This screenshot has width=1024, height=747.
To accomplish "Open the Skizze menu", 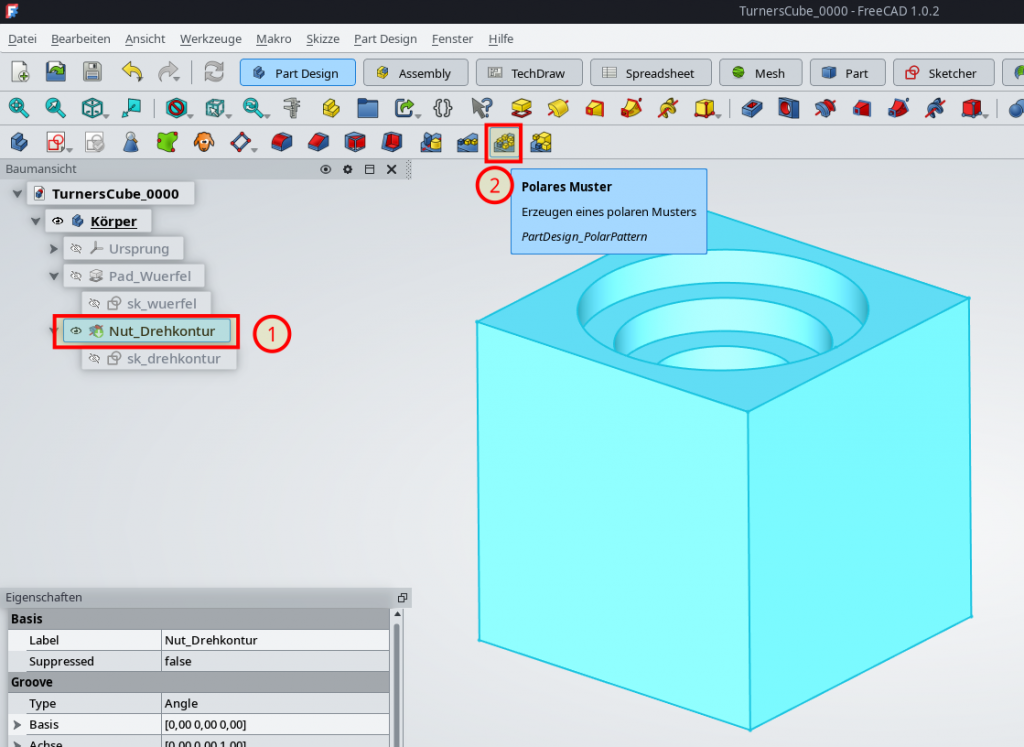I will click(x=322, y=39).
